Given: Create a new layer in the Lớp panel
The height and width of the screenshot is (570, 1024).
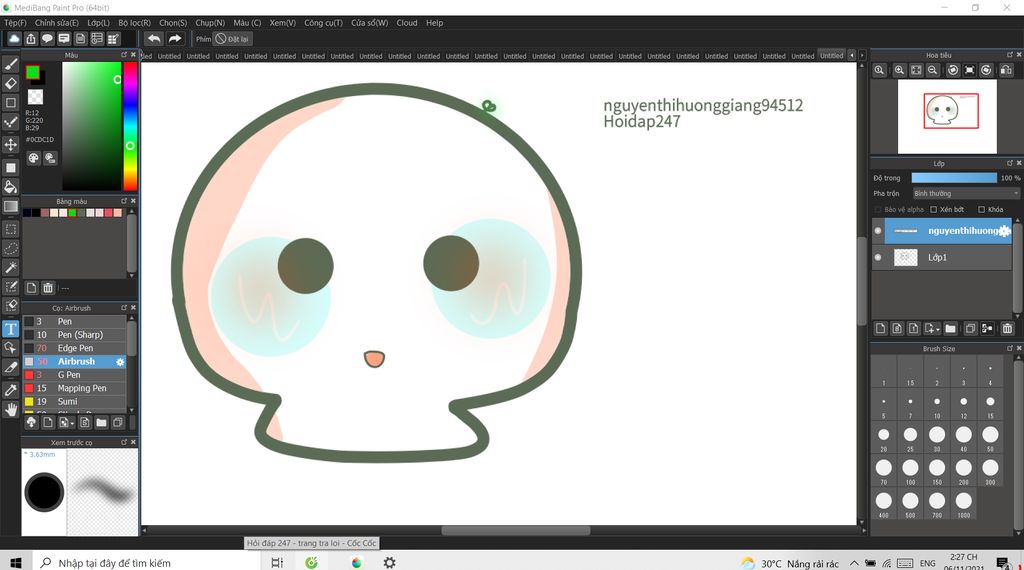Looking at the screenshot, I should click(880, 328).
